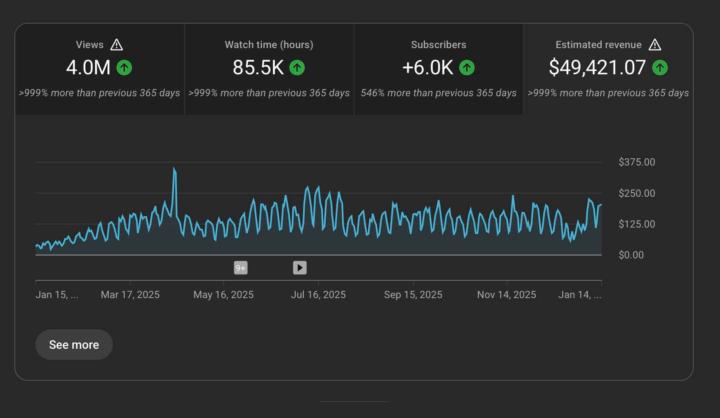Click the play video marker below chart
Viewport: 720px width, 418px height.
point(299,267)
